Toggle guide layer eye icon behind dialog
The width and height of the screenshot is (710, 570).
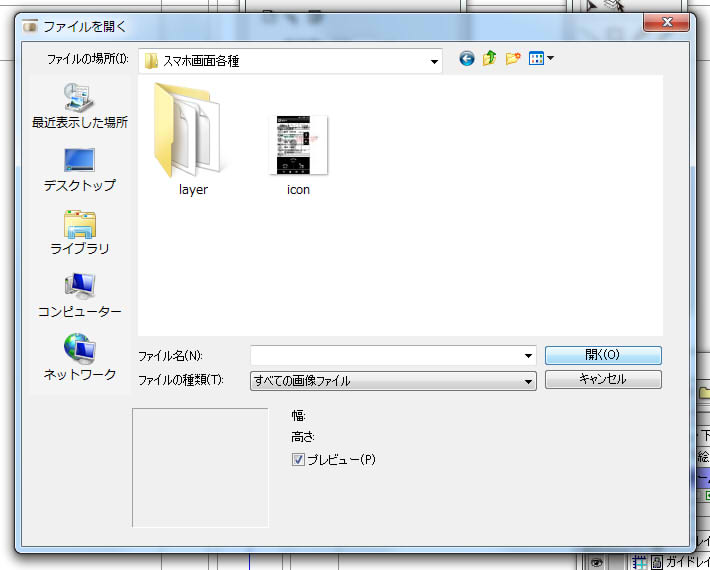click(x=597, y=563)
